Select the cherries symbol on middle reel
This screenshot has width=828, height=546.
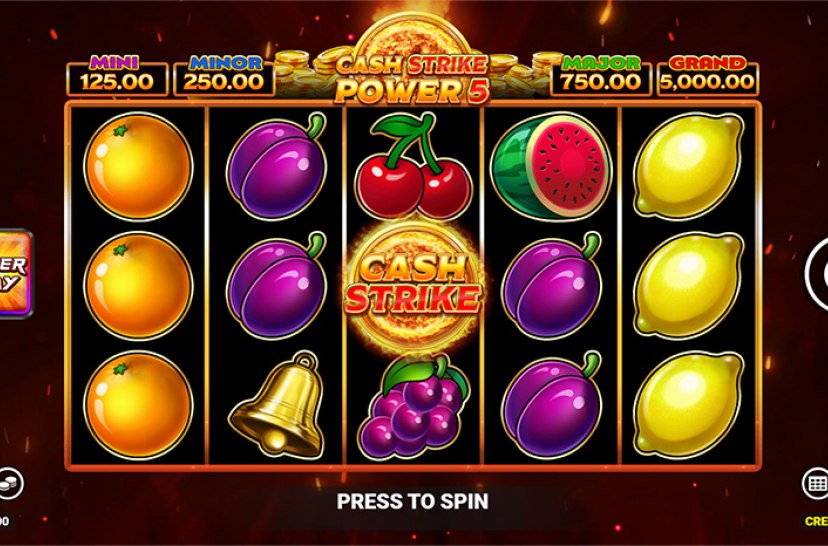(413, 166)
